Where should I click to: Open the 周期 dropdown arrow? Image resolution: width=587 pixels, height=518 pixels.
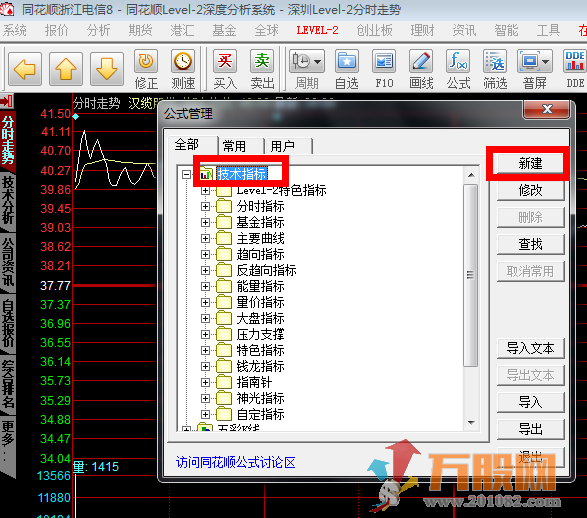tap(318, 61)
